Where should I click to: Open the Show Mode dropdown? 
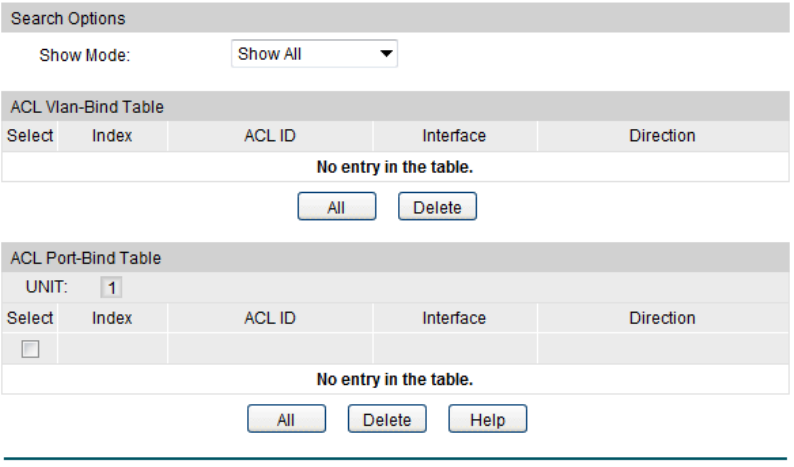point(314,54)
